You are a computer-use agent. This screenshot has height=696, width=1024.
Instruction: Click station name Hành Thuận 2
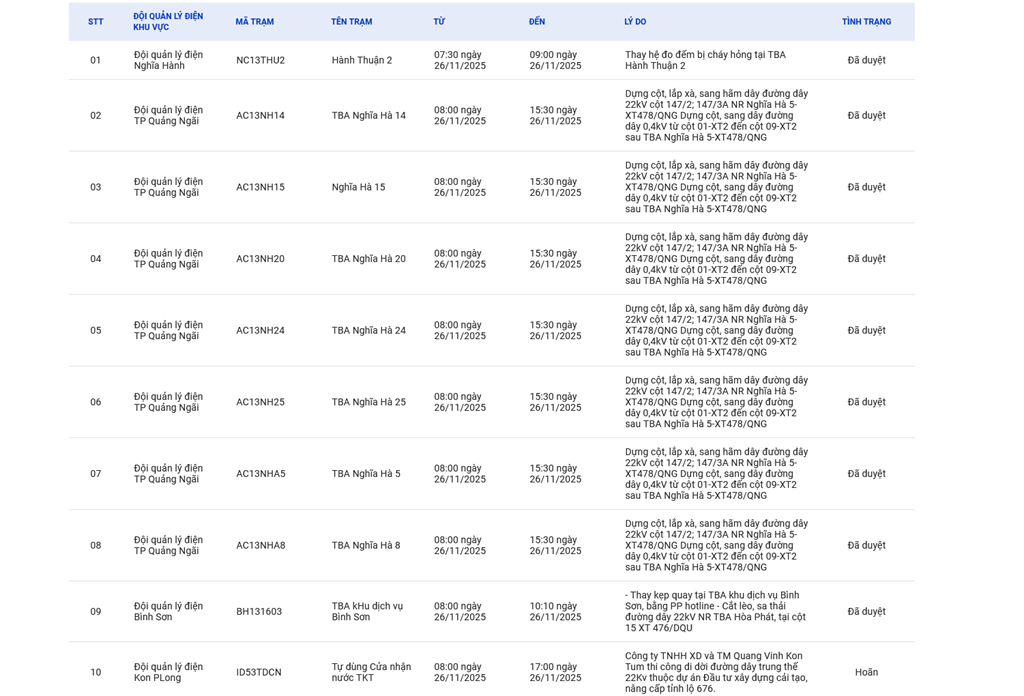361,60
